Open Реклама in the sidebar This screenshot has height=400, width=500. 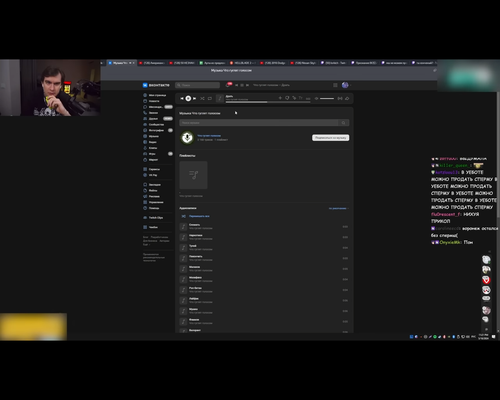point(152,196)
